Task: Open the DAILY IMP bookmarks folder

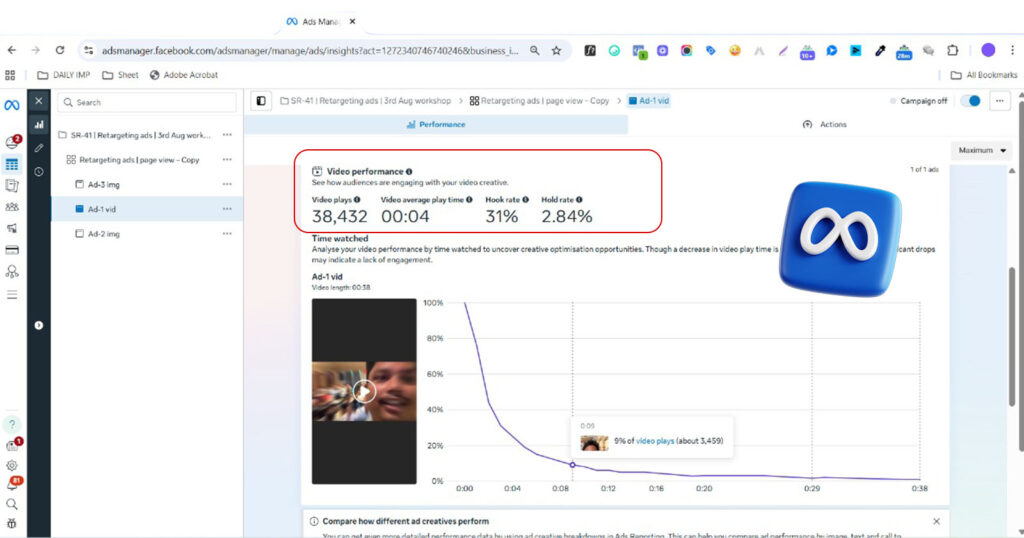Action: click(x=63, y=75)
